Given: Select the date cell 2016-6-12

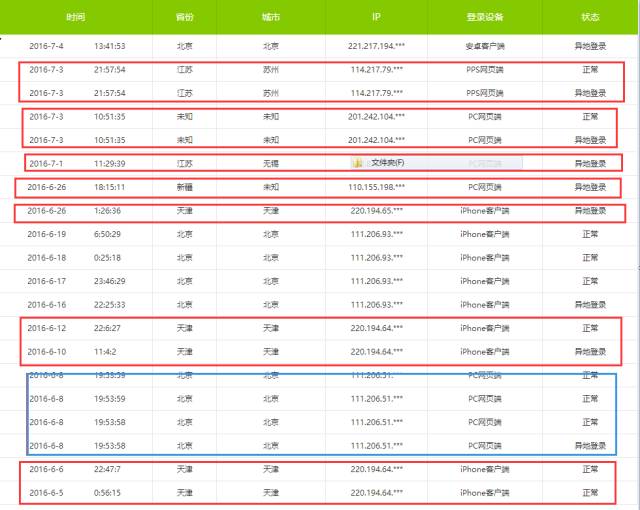Looking at the screenshot, I should point(47,328).
